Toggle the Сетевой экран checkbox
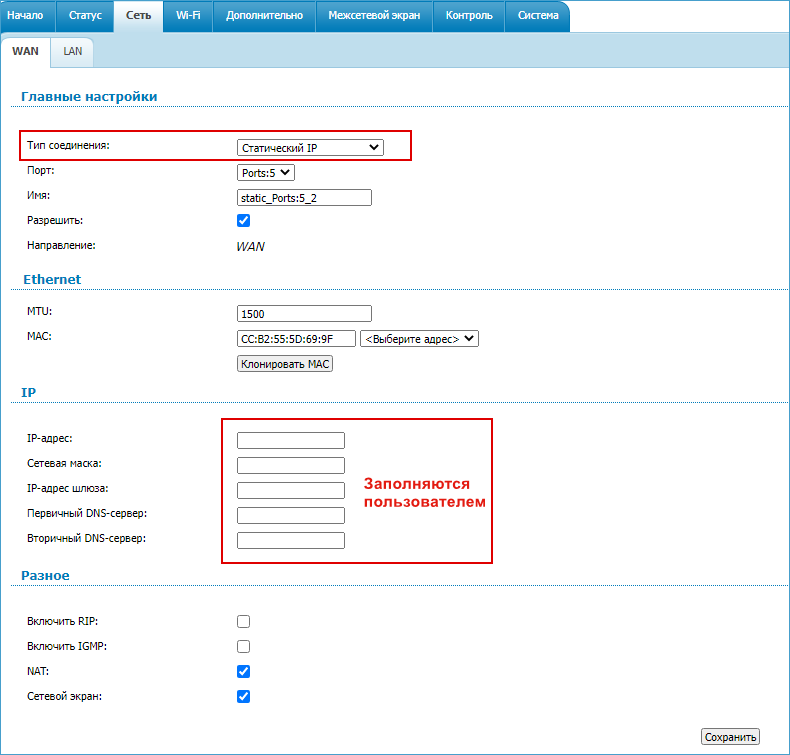 (243, 697)
